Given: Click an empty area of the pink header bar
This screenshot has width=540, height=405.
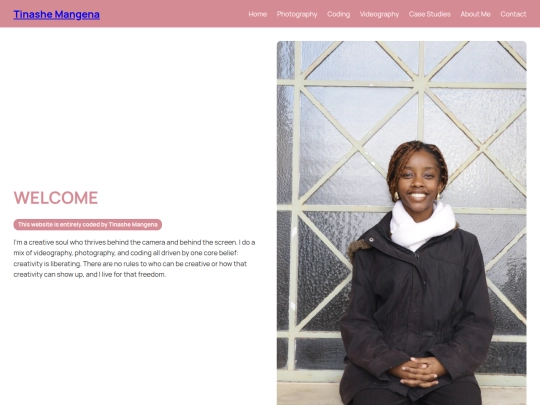Looking at the screenshot, I should click(x=172, y=14).
